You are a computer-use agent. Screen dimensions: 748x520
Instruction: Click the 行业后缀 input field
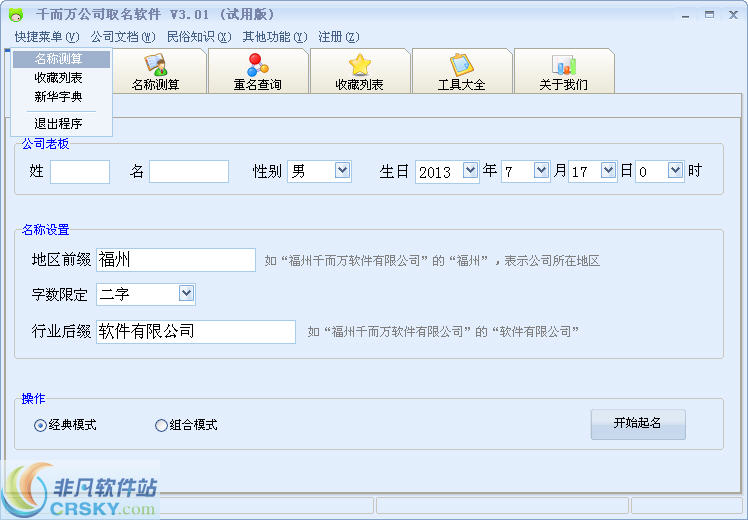(196, 332)
